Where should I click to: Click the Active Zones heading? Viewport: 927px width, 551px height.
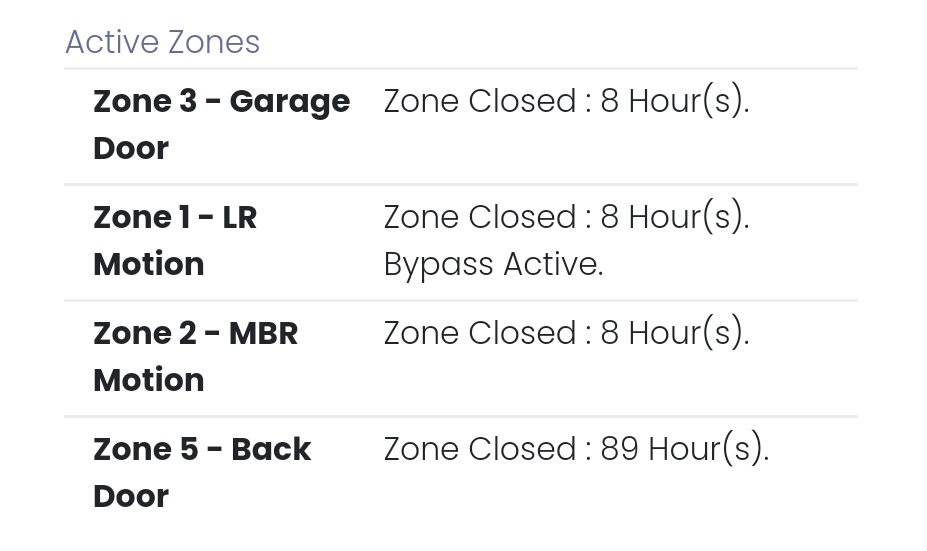[x=163, y=42]
